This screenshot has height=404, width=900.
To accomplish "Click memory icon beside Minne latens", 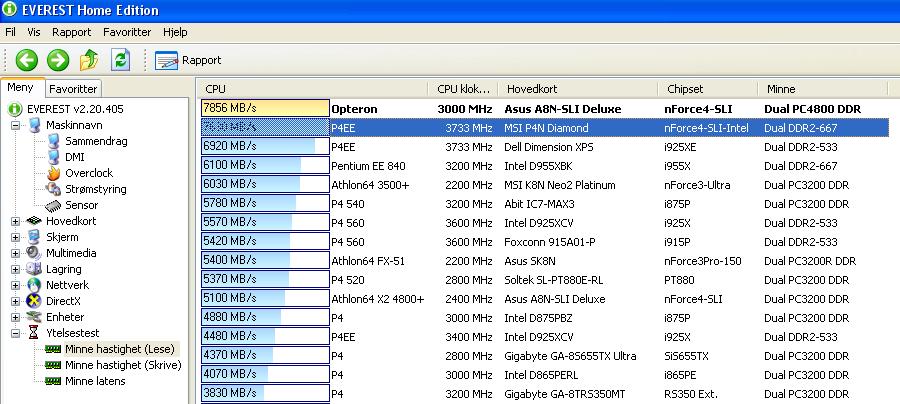I will coord(53,381).
